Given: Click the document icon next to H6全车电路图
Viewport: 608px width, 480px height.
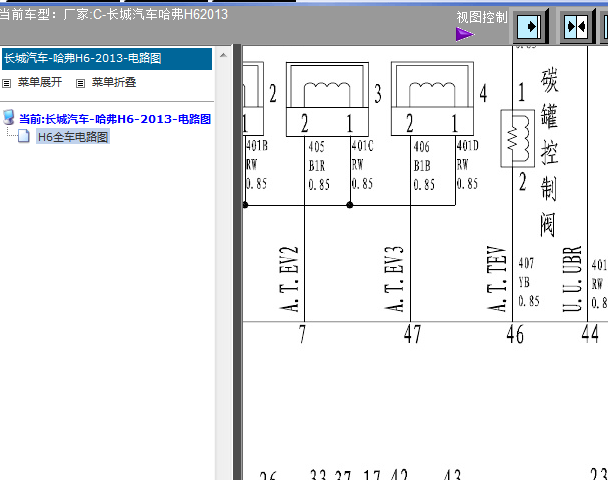Looking at the screenshot, I should [x=24, y=136].
